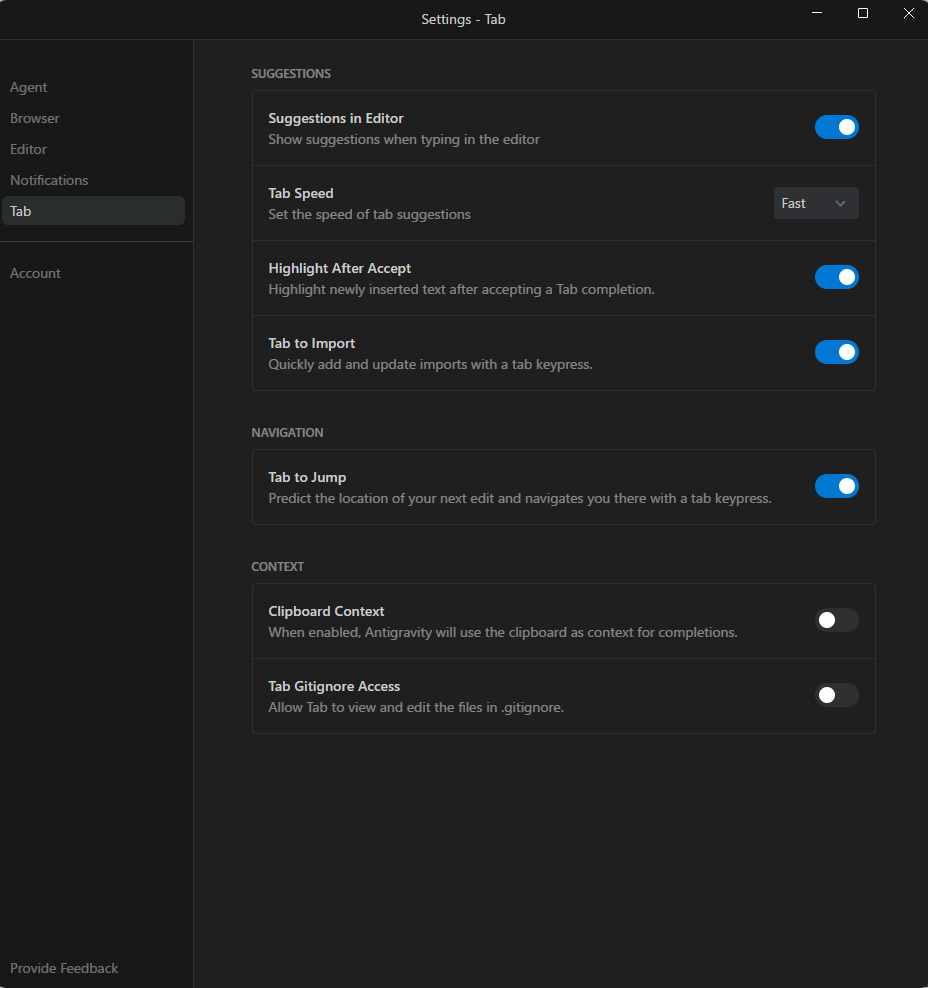Enable Tab Gitignore Access switch
The width and height of the screenshot is (928, 988).
pos(836,695)
